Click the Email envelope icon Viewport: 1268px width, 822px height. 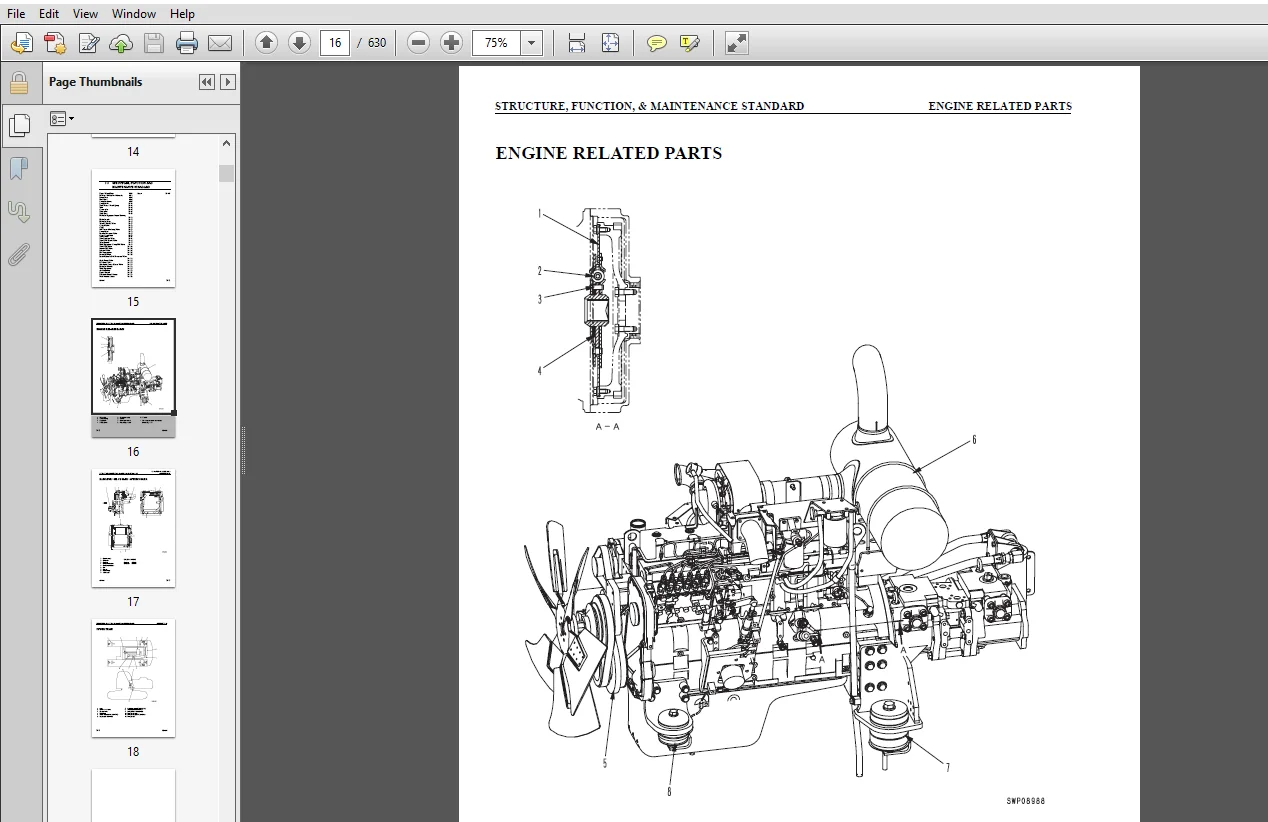[220, 43]
